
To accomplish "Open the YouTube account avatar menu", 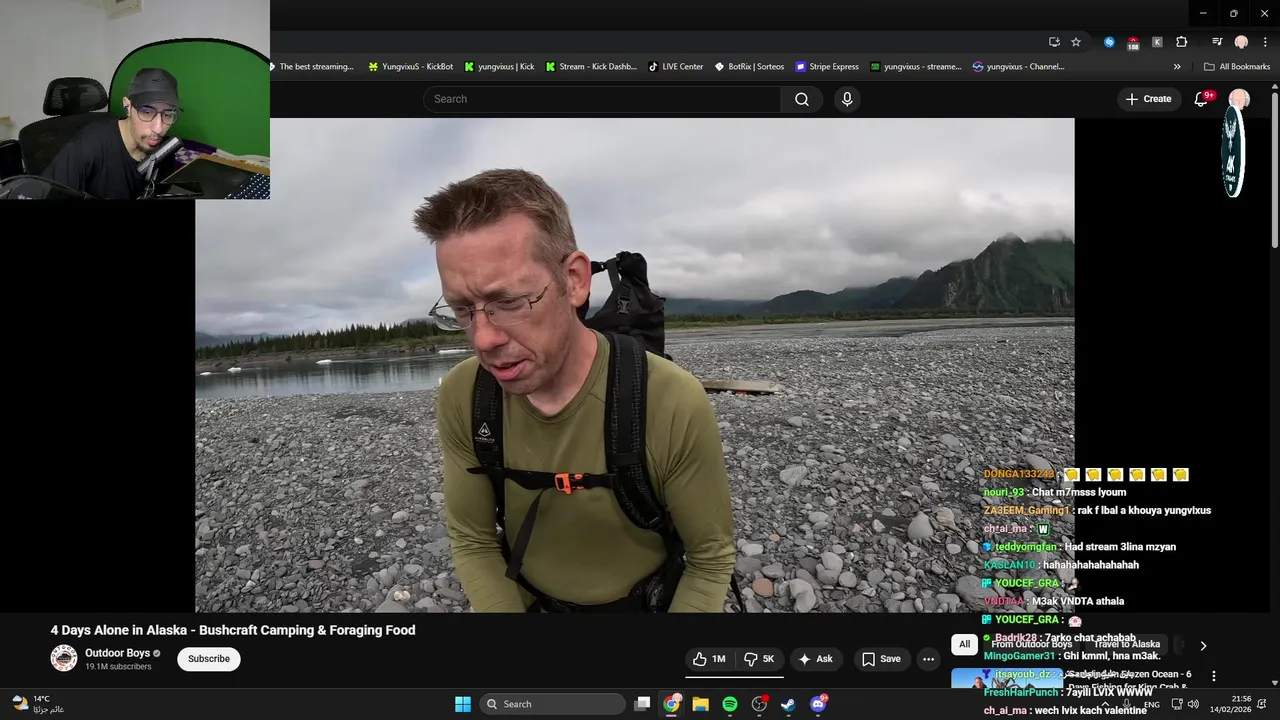I will tap(1239, 99).
